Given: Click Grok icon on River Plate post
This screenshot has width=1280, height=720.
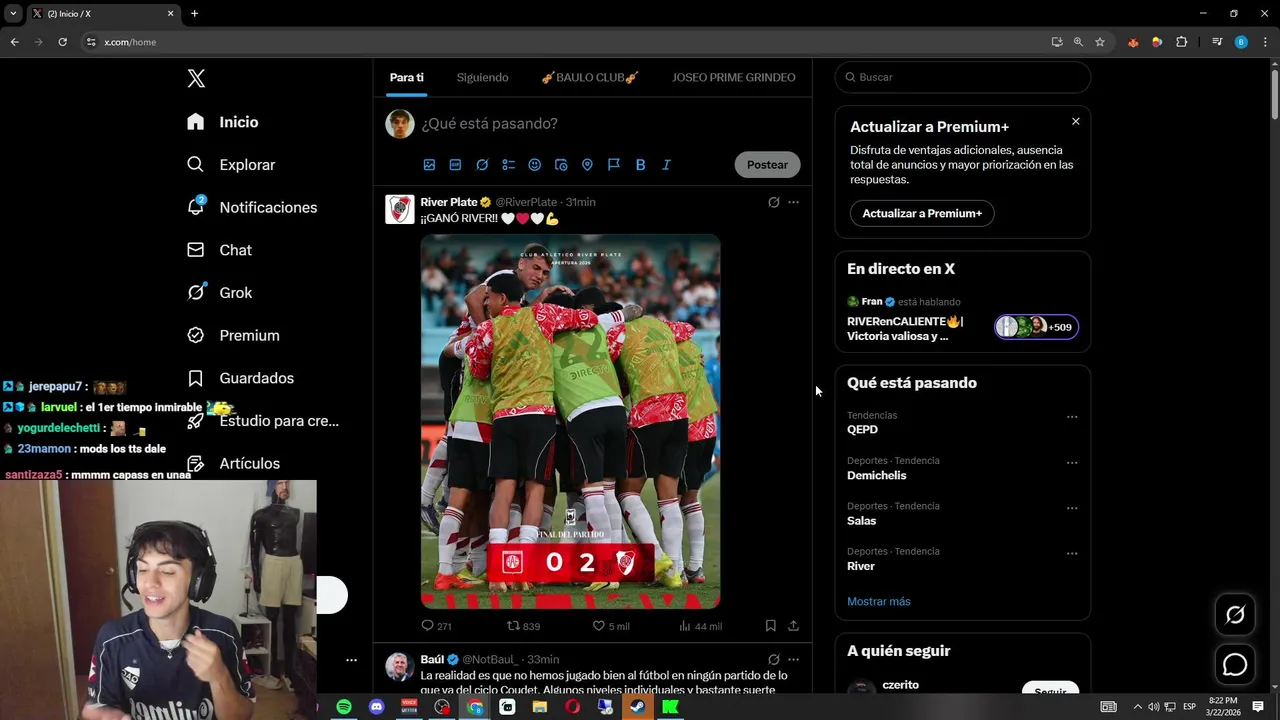Looking at the screenshot, I should tap(773, 202).
